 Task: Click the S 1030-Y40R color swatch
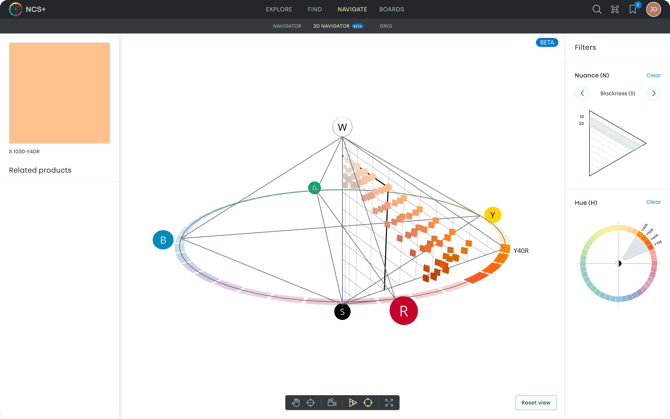(x=59, y=93)
